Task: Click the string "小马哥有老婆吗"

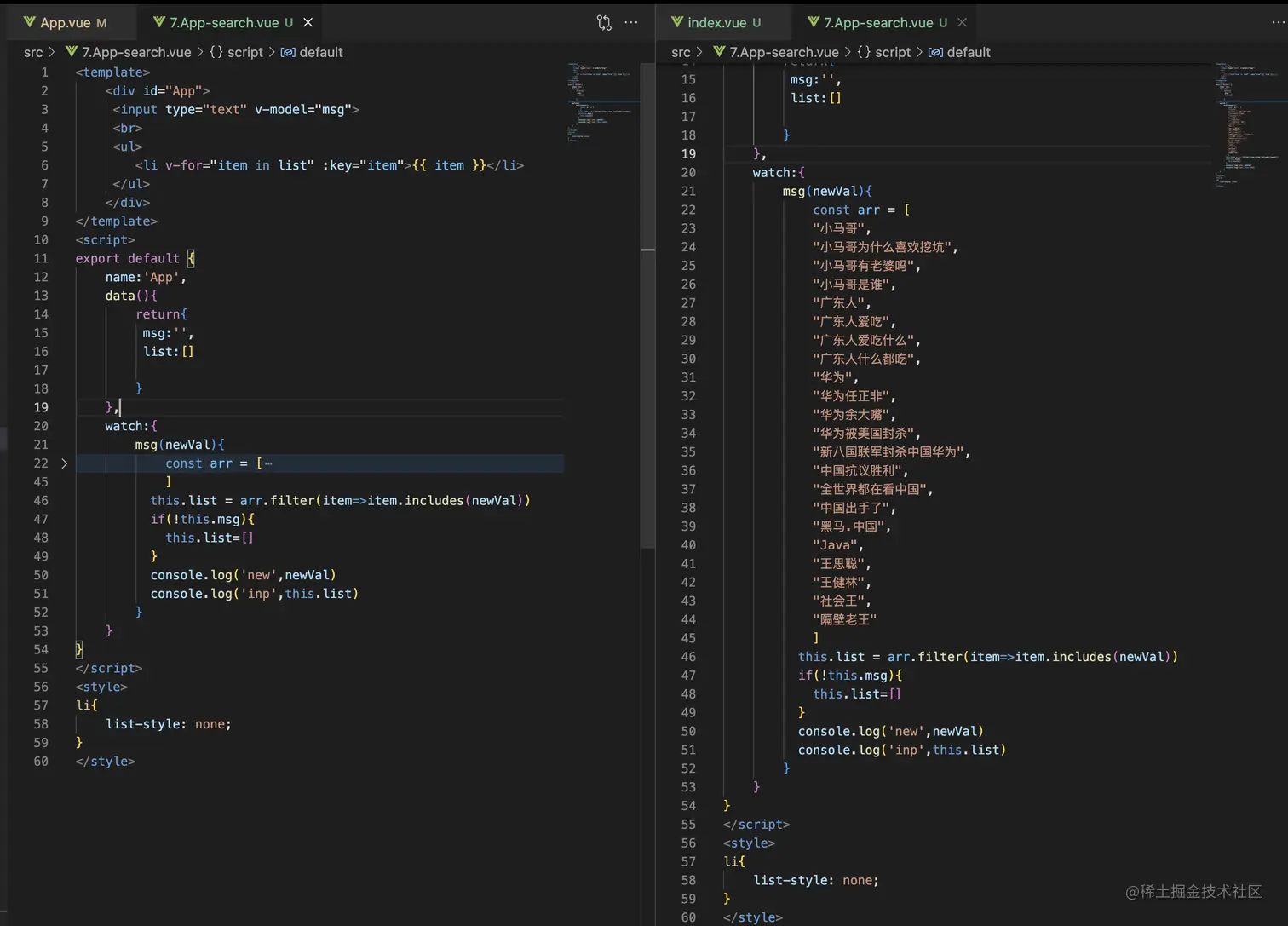Action: [864, 266]
